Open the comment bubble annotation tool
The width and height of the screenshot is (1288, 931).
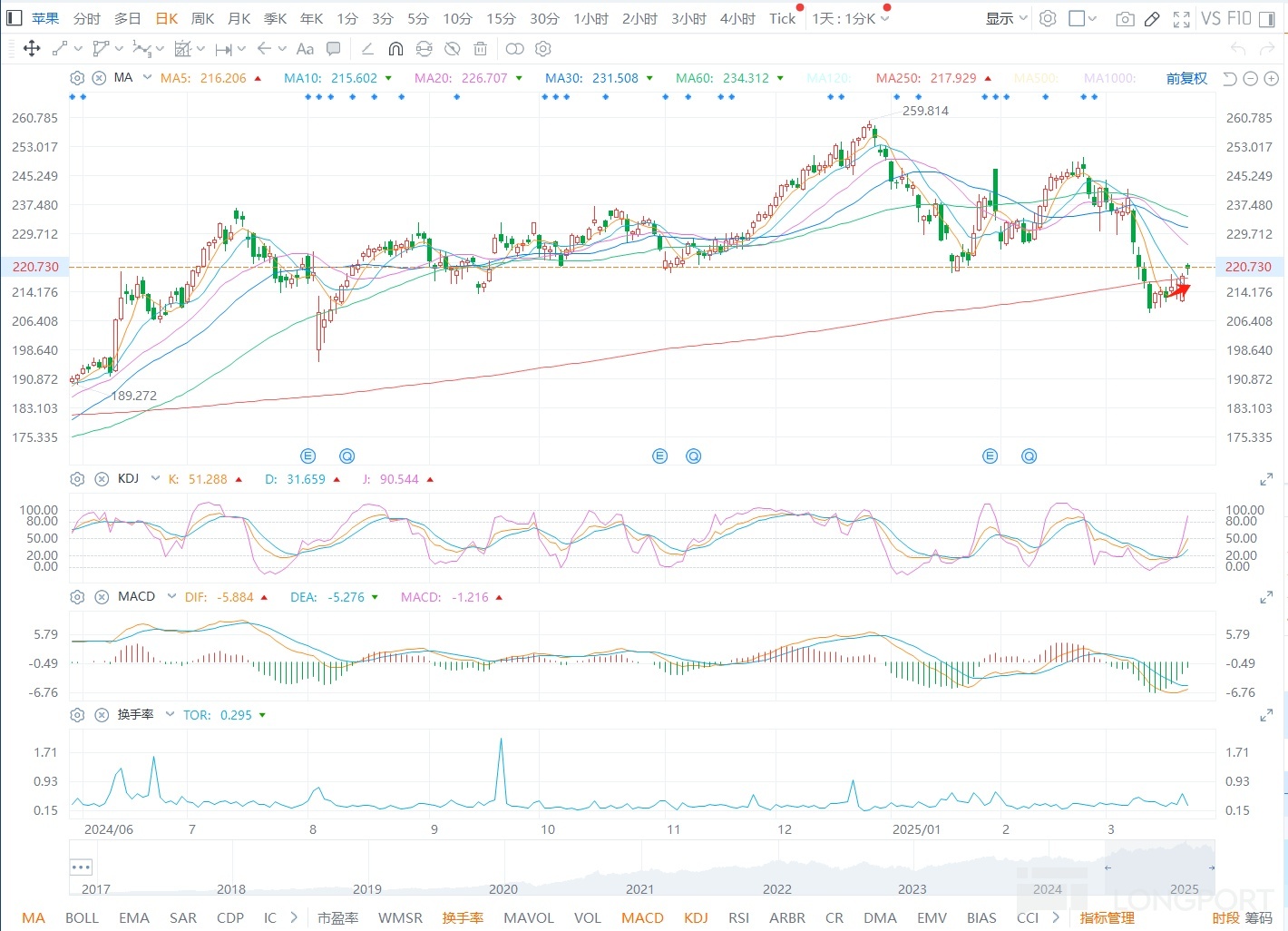point(334,49)
